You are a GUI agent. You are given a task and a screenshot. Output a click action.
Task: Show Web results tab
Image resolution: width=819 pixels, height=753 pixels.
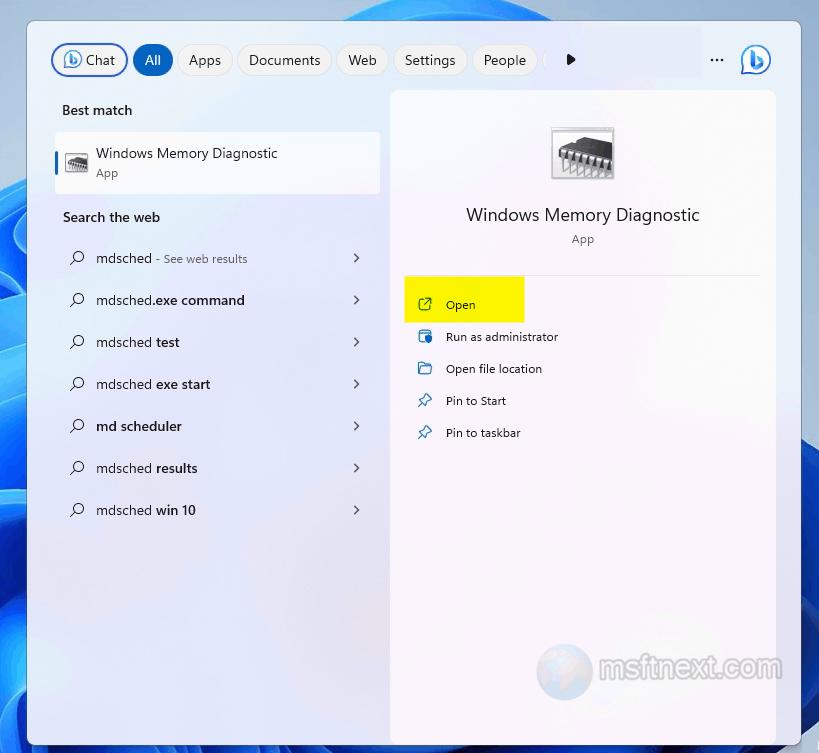(362, 60)
